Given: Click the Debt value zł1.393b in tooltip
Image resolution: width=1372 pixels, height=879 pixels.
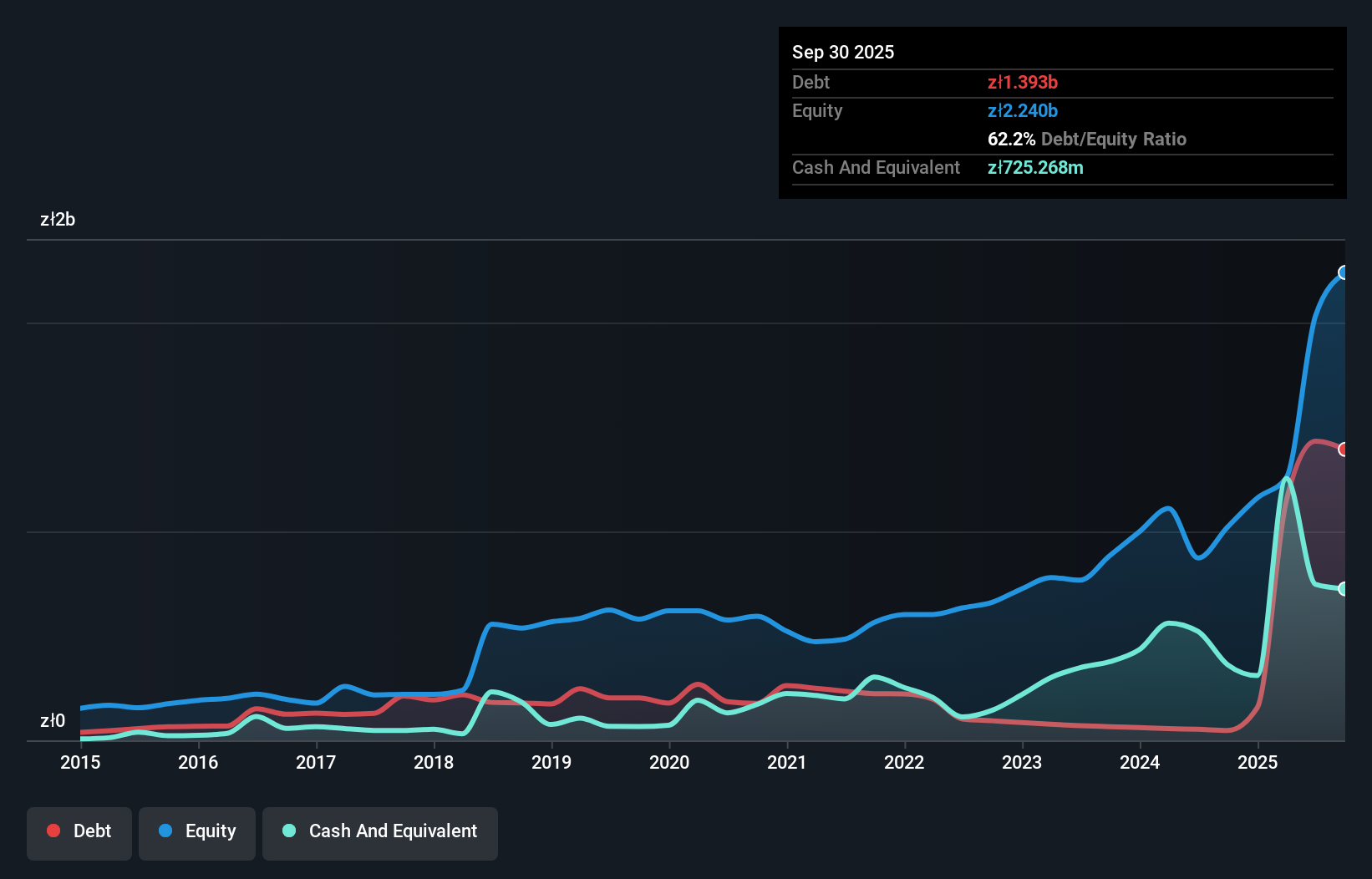Looking at the screenshot, I should [x=1023, y=83].
